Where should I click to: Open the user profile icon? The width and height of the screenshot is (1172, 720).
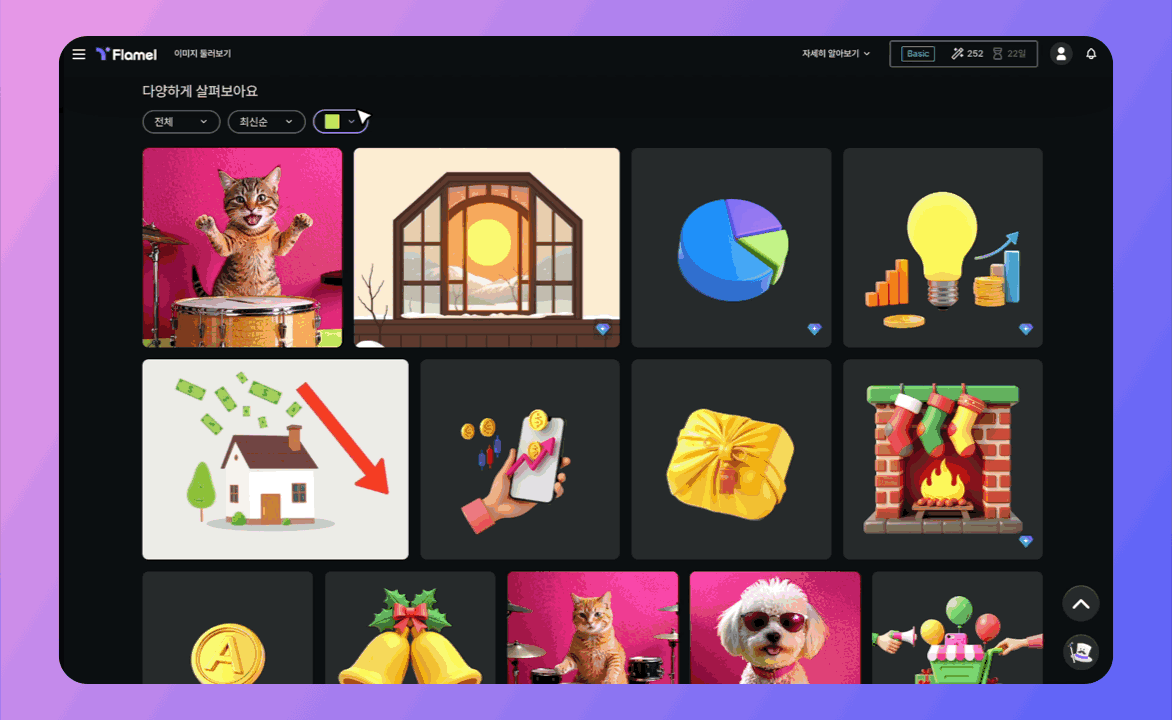click(x=1061, y=54)
